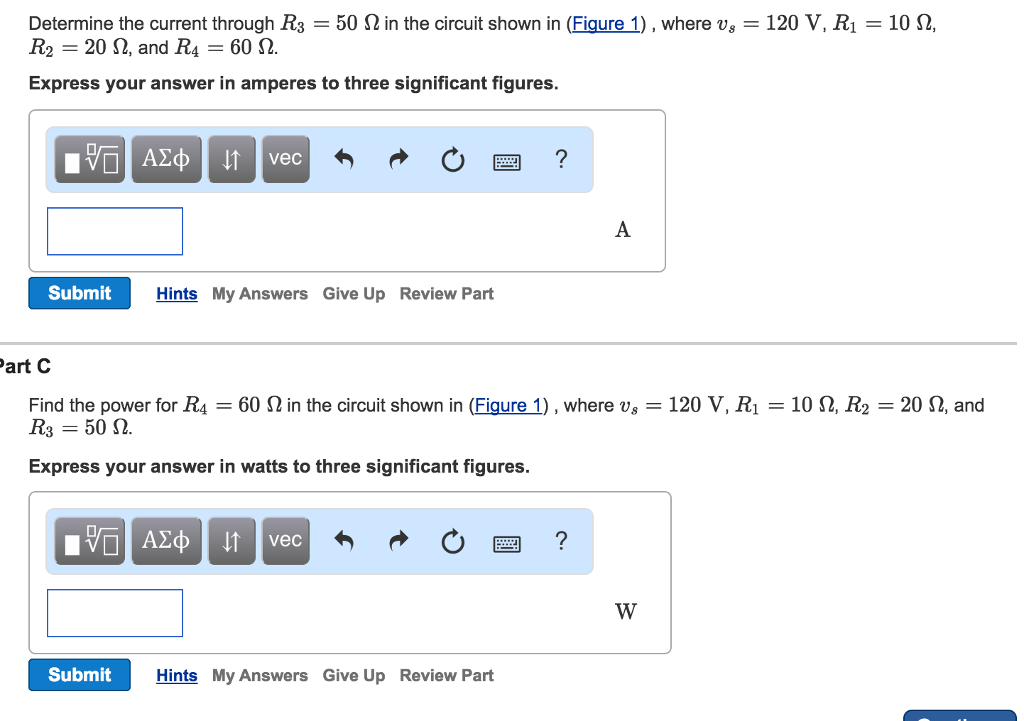Submit the Part C power answer
This screenshot has height=721, width=1024.
pos(79,674)
